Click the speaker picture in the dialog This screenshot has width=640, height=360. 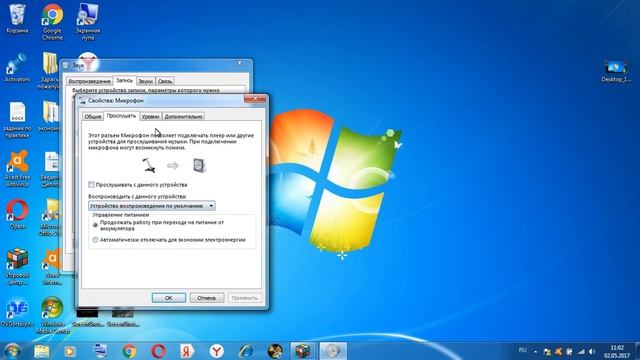(199, 165)
